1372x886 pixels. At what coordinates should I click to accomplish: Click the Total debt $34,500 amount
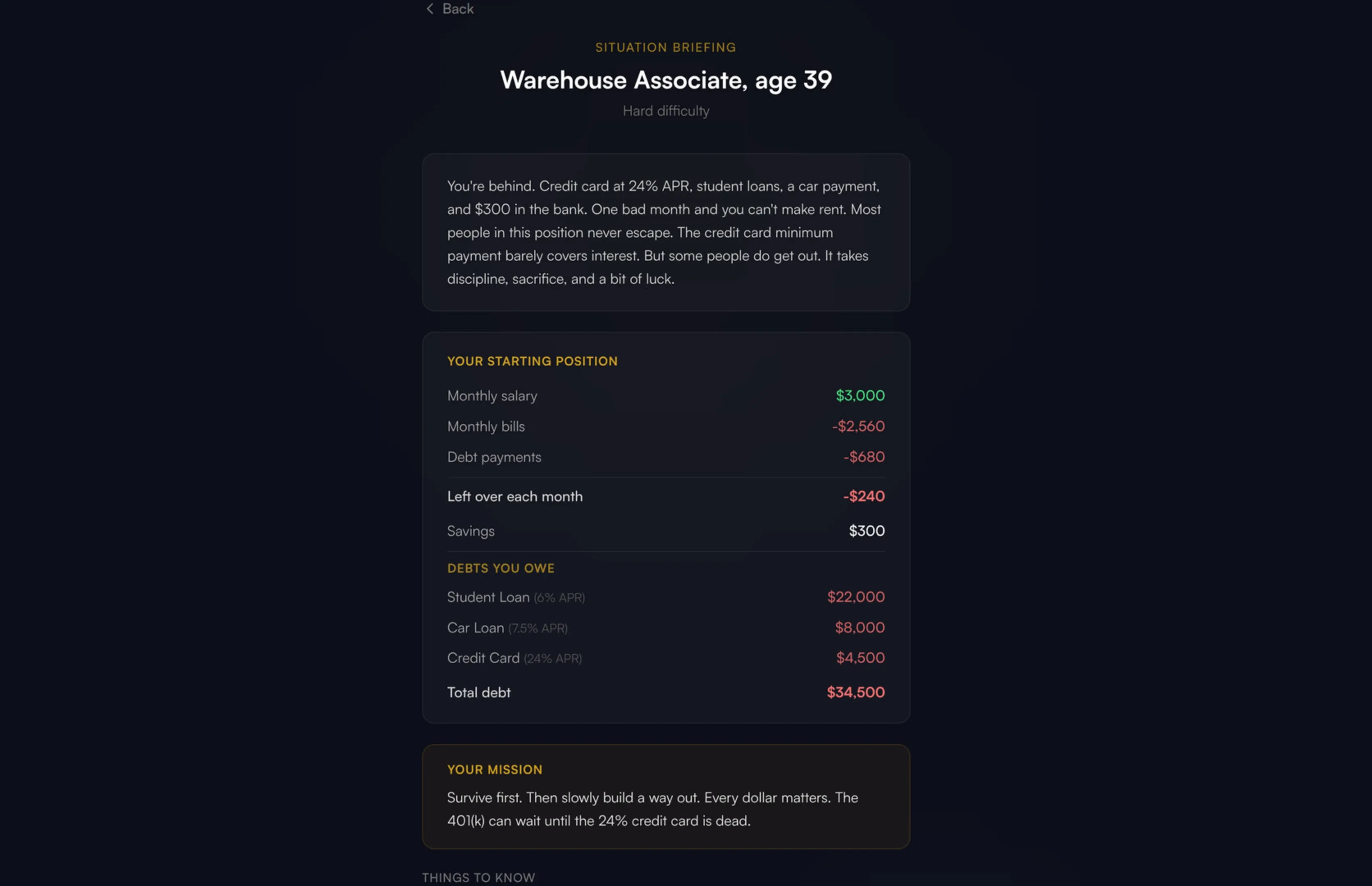(856, 692)
